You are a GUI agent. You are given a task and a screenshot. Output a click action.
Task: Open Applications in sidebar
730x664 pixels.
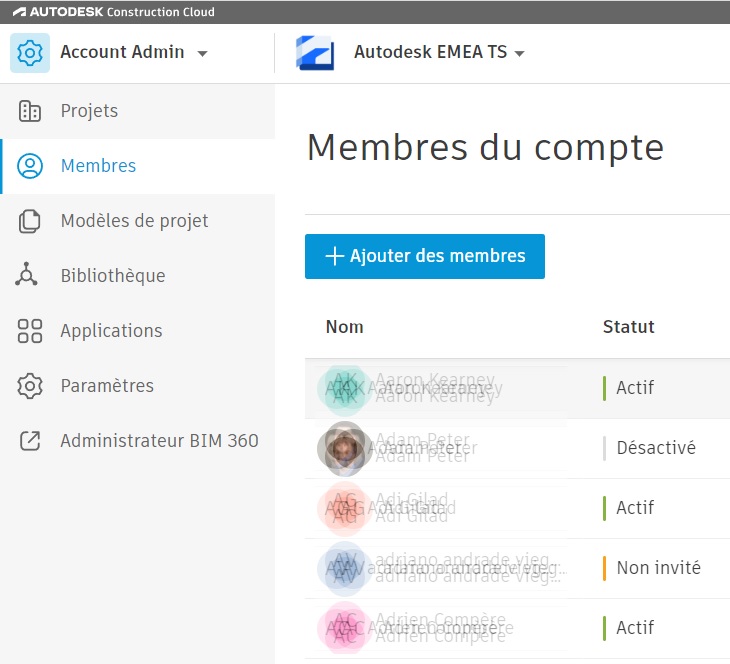point(137,331)
